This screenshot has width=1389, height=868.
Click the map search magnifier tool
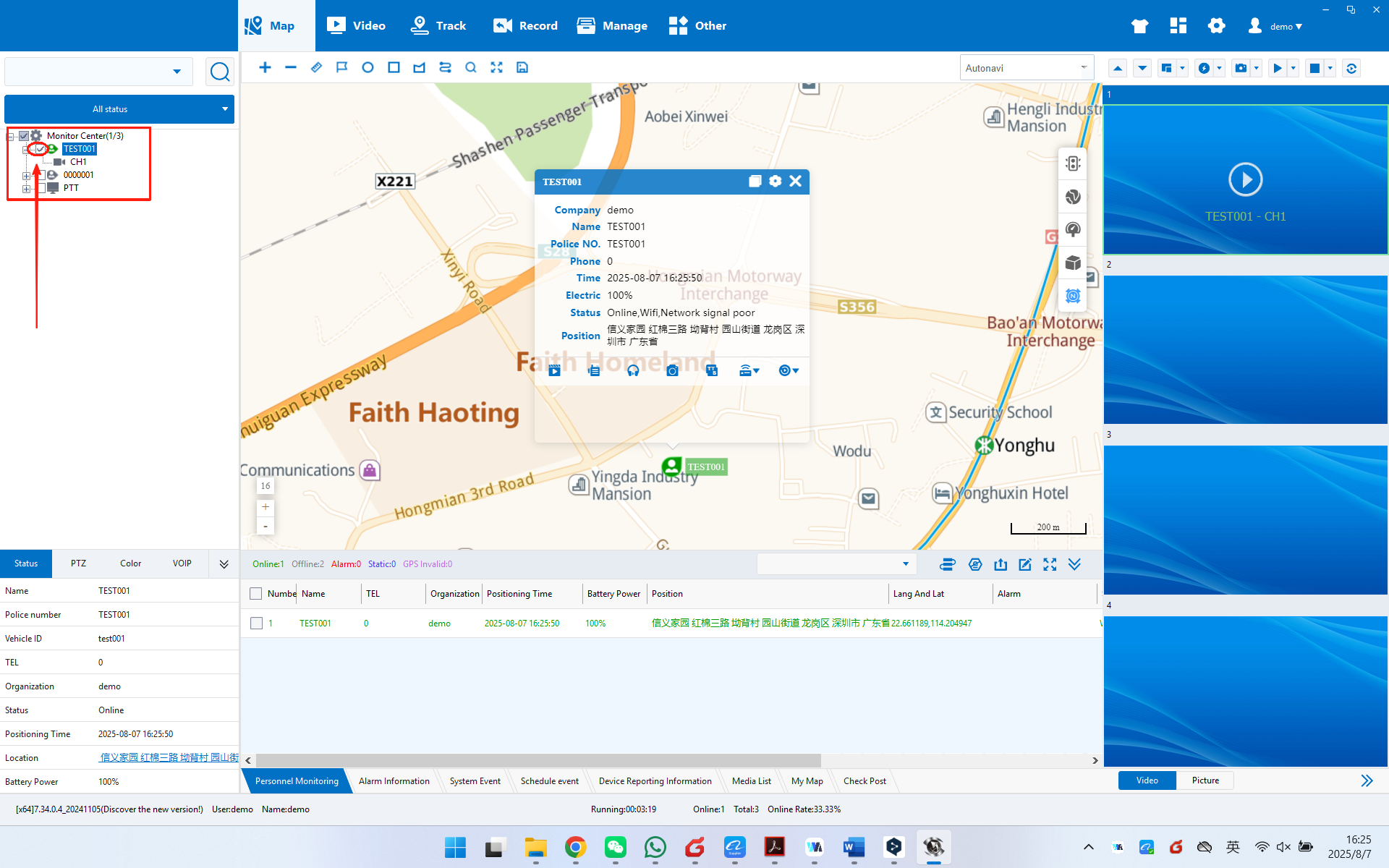point(471,67)
